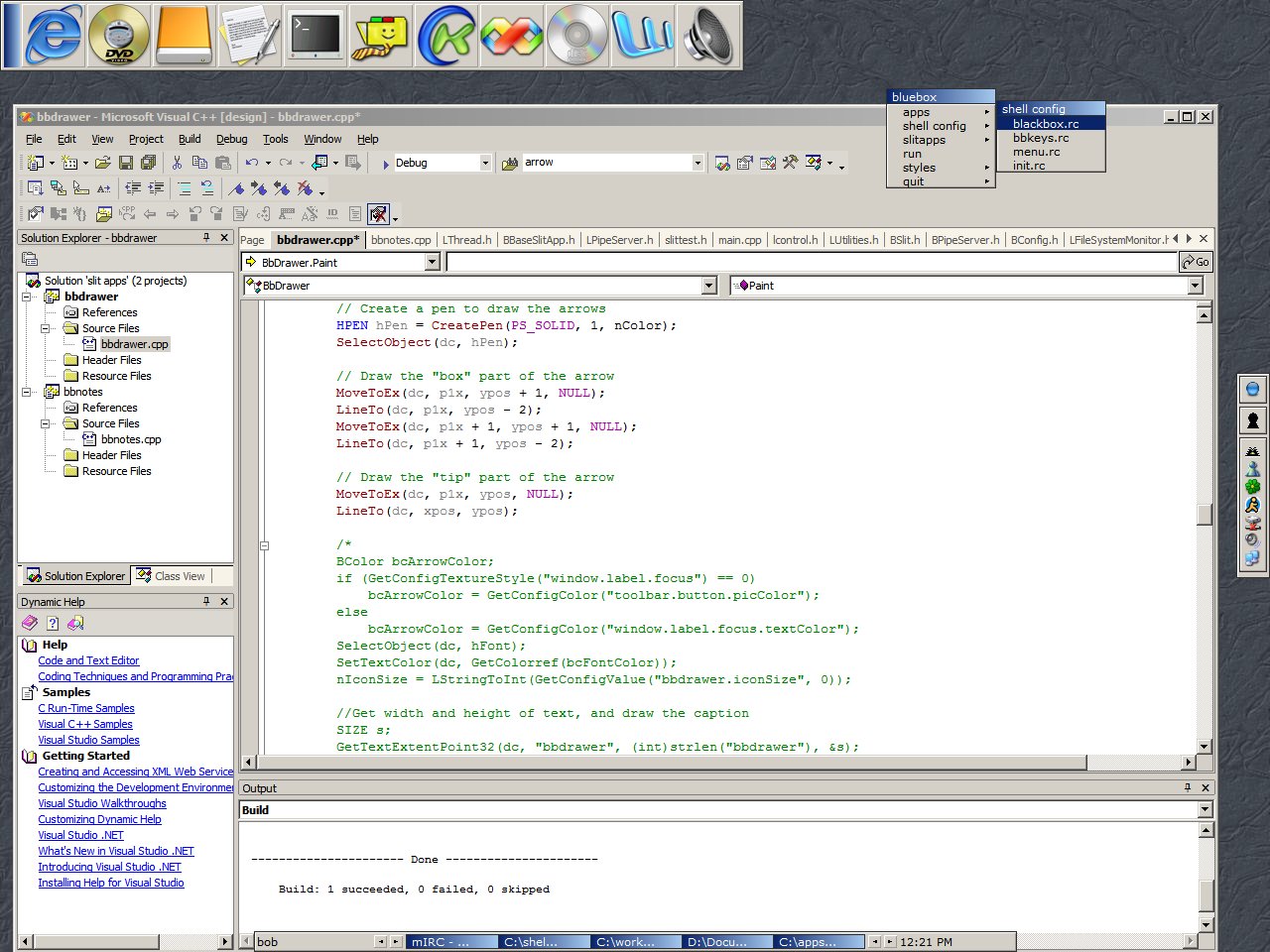Clear all bookmarks icon with red X
This screenshot has height=952, width=1270.
point(306,188)
